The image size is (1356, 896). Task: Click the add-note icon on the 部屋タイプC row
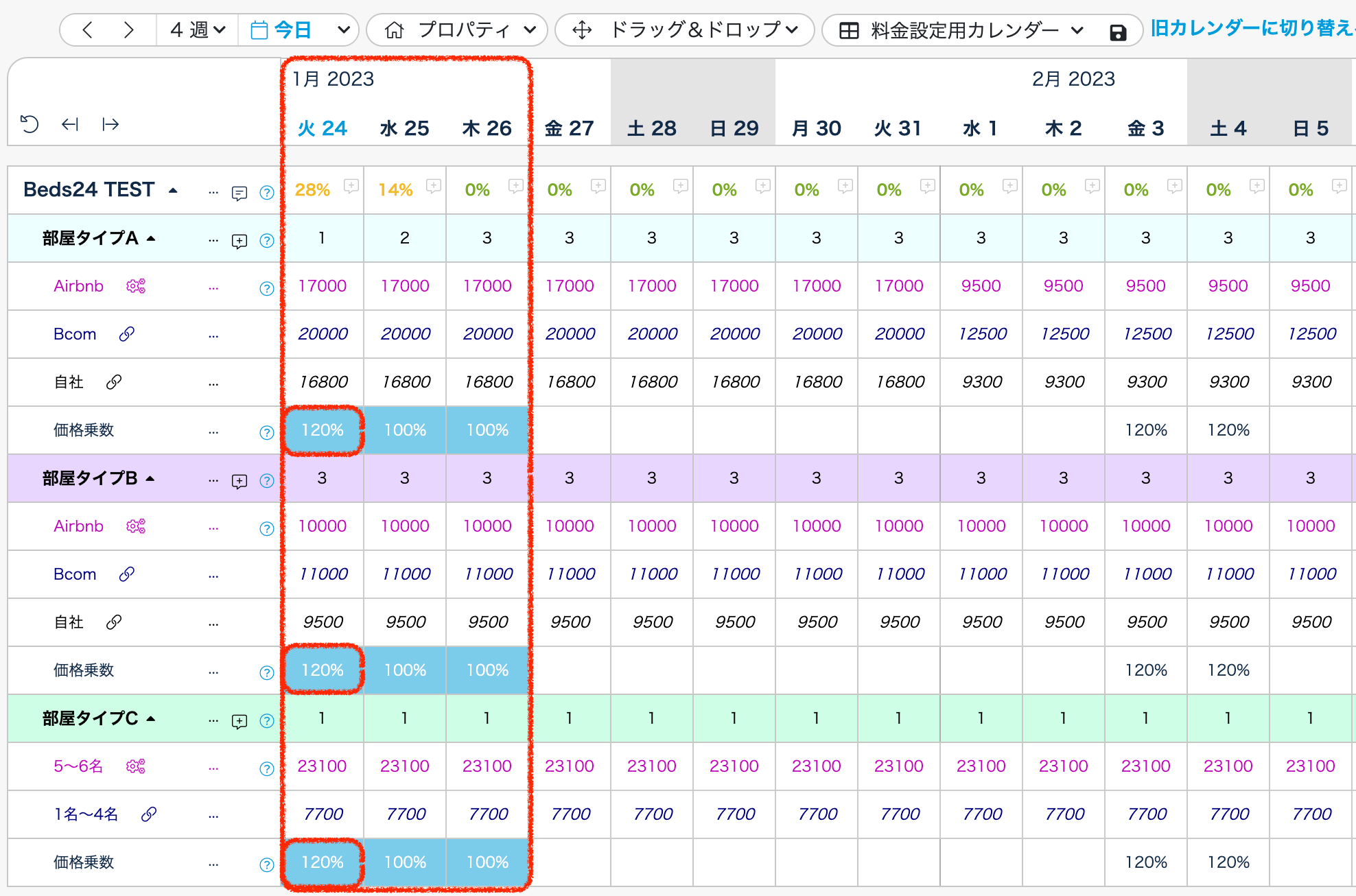[239, 721]
